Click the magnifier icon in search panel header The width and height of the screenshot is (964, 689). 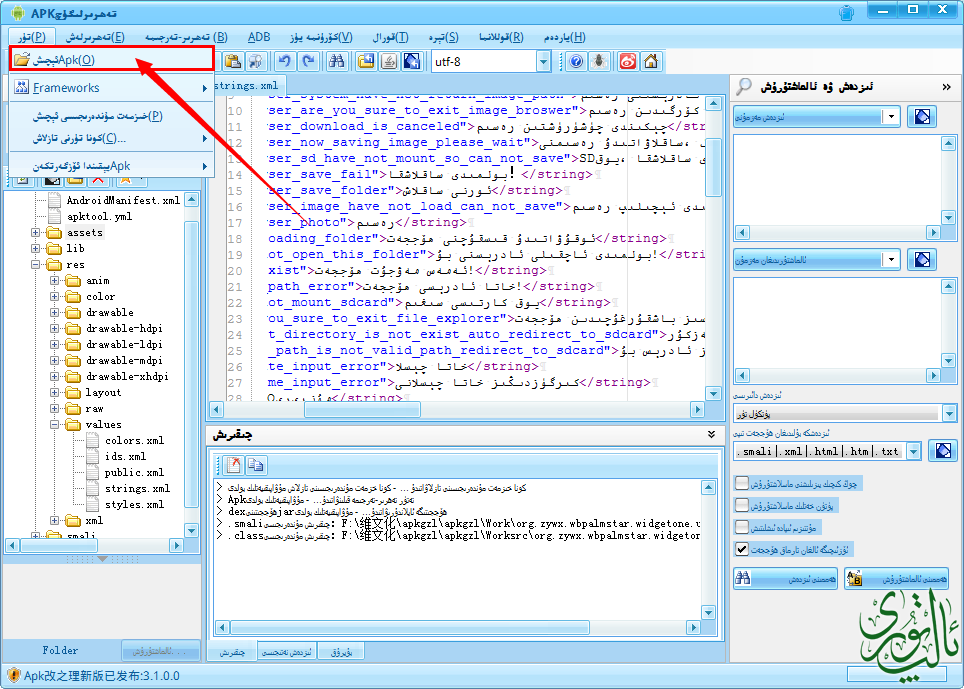(x=744, y=87)
